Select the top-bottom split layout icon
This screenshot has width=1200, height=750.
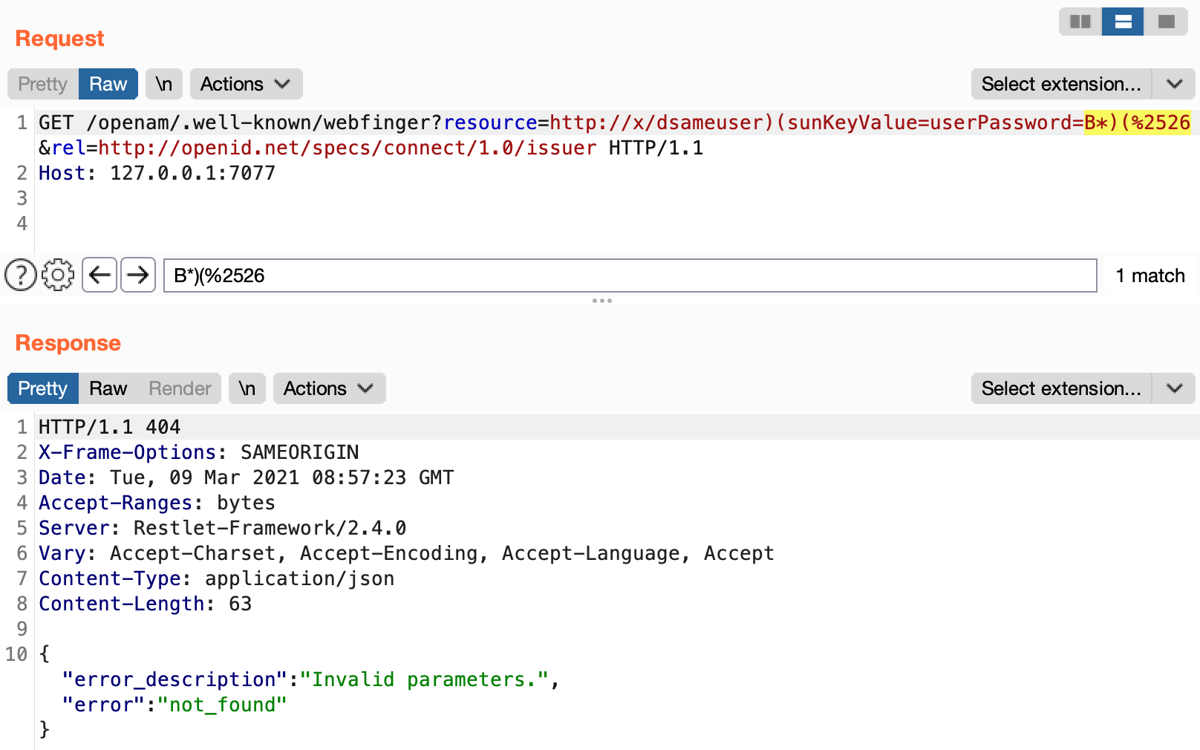(1123, 22)
